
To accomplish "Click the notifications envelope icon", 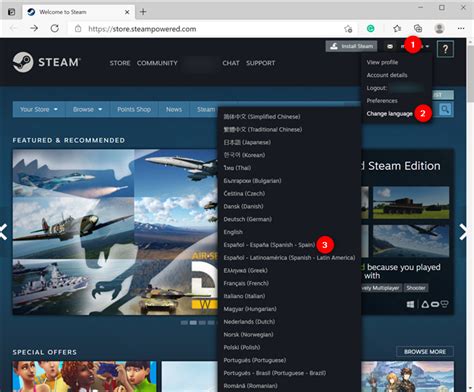I will pos(390,46).
